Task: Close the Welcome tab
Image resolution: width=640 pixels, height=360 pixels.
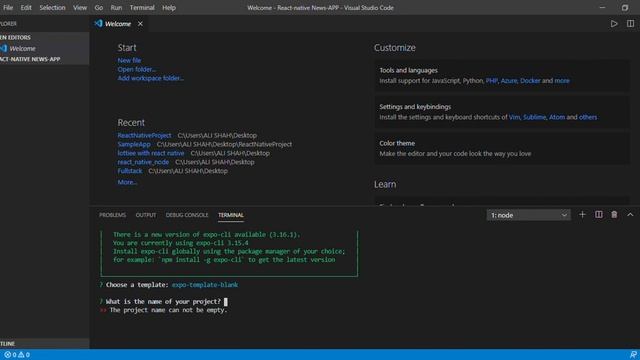Action: coord(140,24)
